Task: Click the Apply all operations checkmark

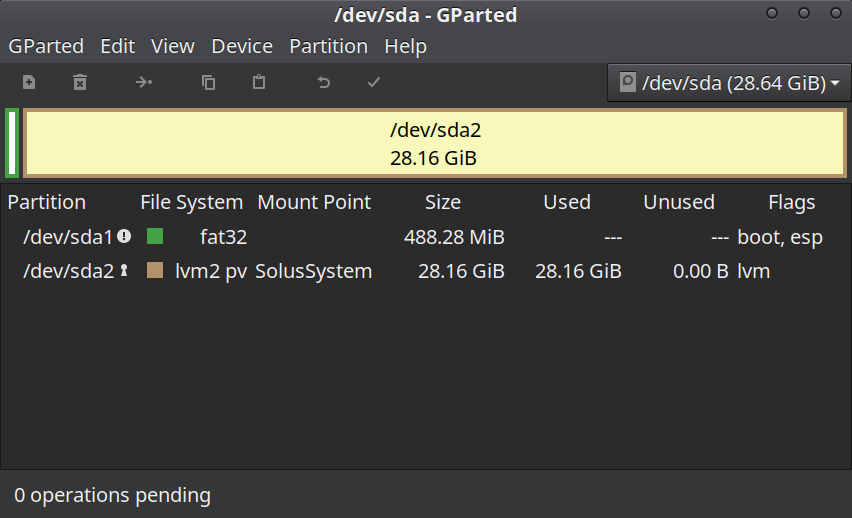Action: (x=374, y=82)
